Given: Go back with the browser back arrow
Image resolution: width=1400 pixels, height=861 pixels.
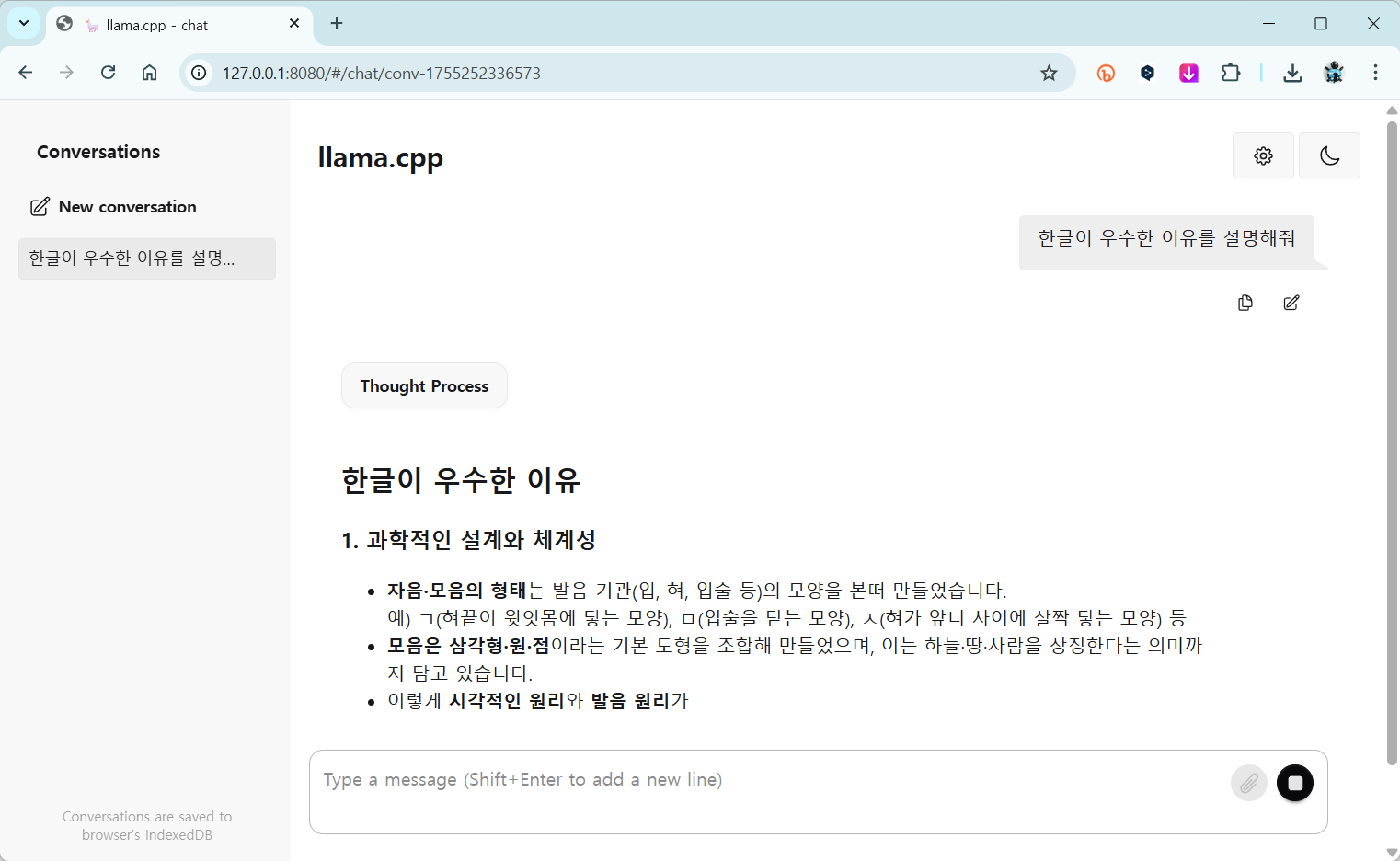Looking at the screenshot, I should [26, 73].
